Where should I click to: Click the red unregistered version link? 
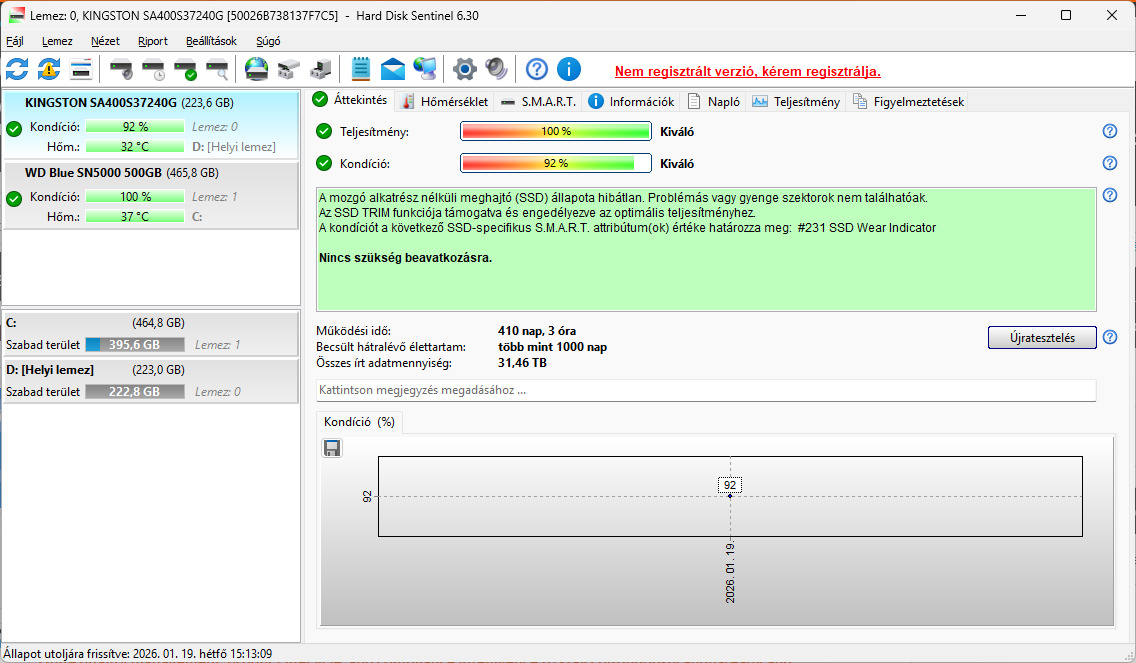pyautogui.click(x=748, y=72)
